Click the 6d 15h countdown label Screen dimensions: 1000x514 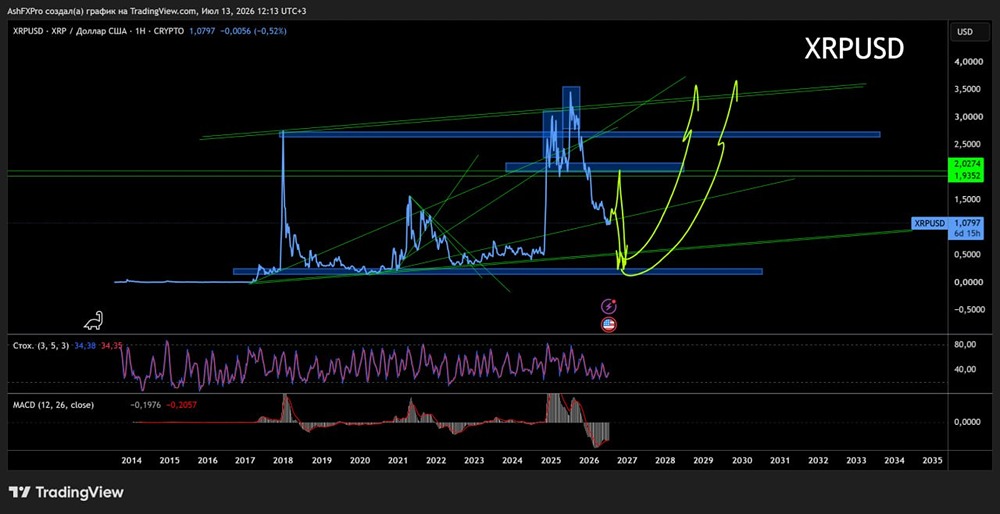967,234
